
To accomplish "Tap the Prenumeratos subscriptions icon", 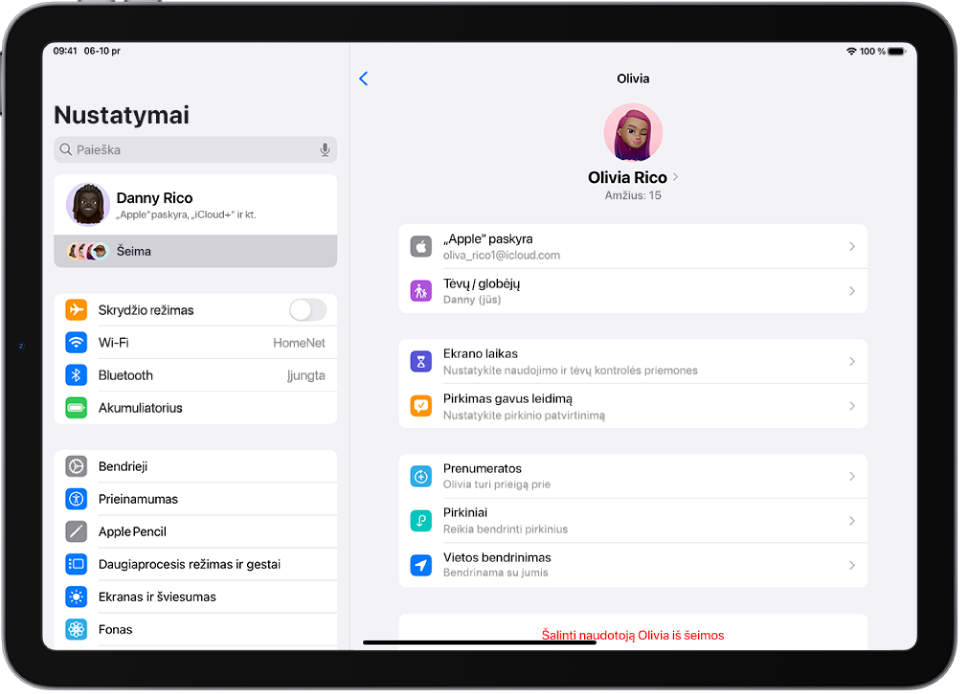I will (421, 476).
